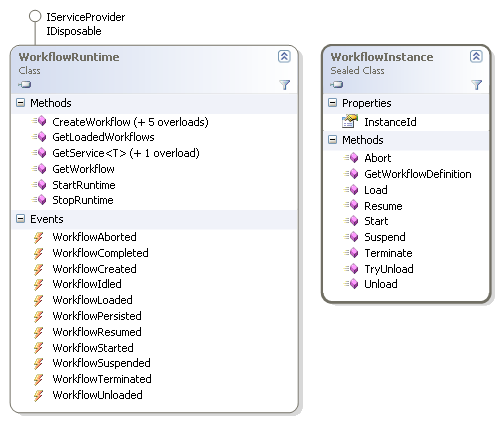Click the lightning icon beside WorkflowAborted event
Viewport: 499px width, 421px height.
coord(38,237)
